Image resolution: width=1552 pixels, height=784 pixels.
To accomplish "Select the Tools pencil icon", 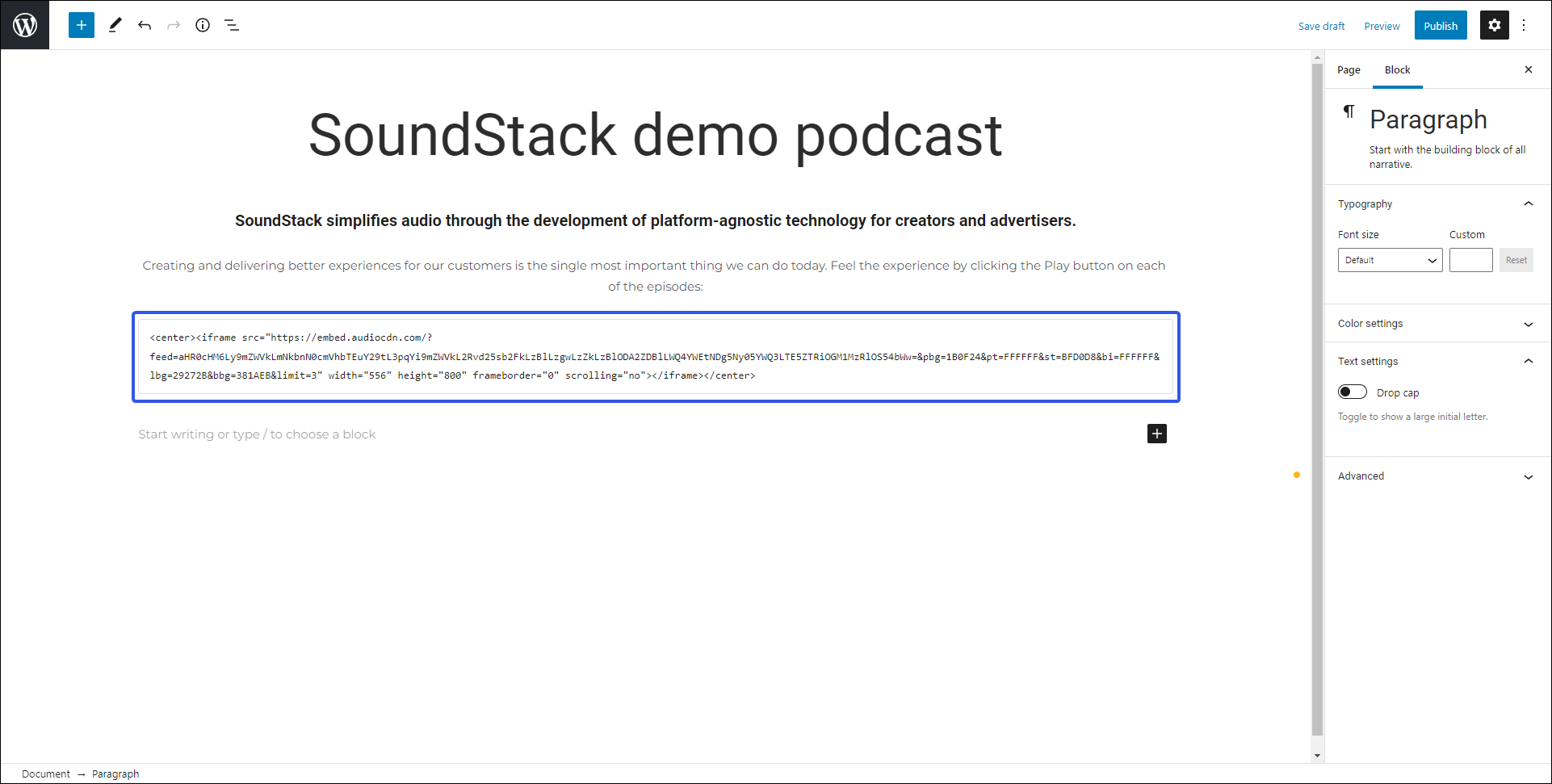I will tap(115, 25).
